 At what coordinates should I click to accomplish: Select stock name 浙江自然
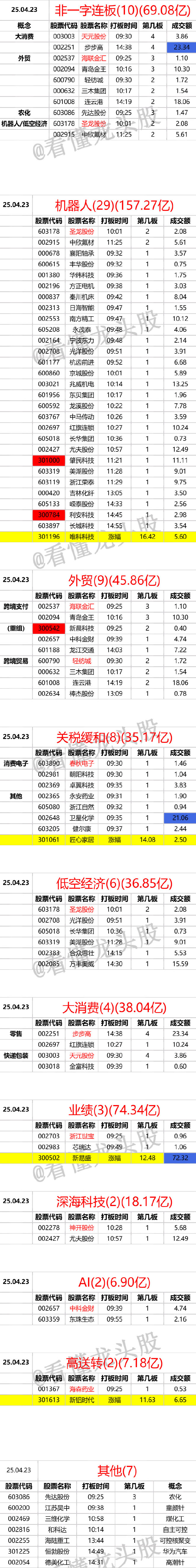coord(81,807)
